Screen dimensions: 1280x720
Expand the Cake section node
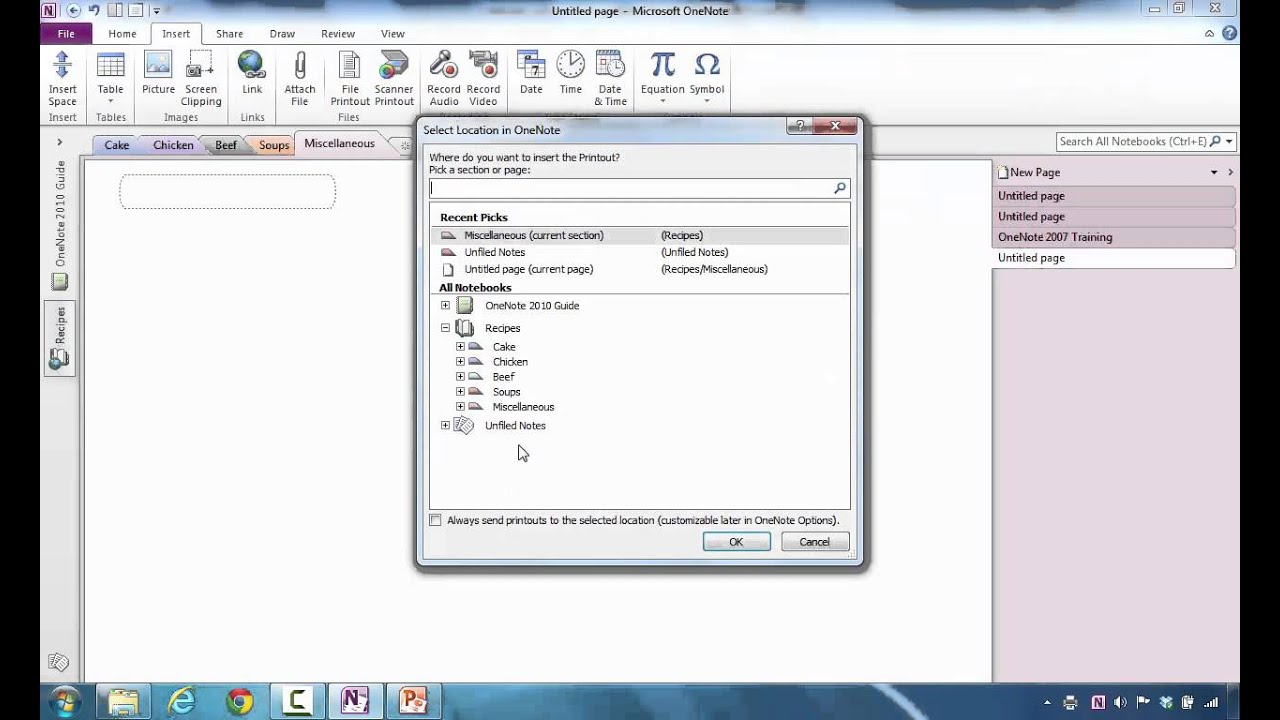point(460,346)
